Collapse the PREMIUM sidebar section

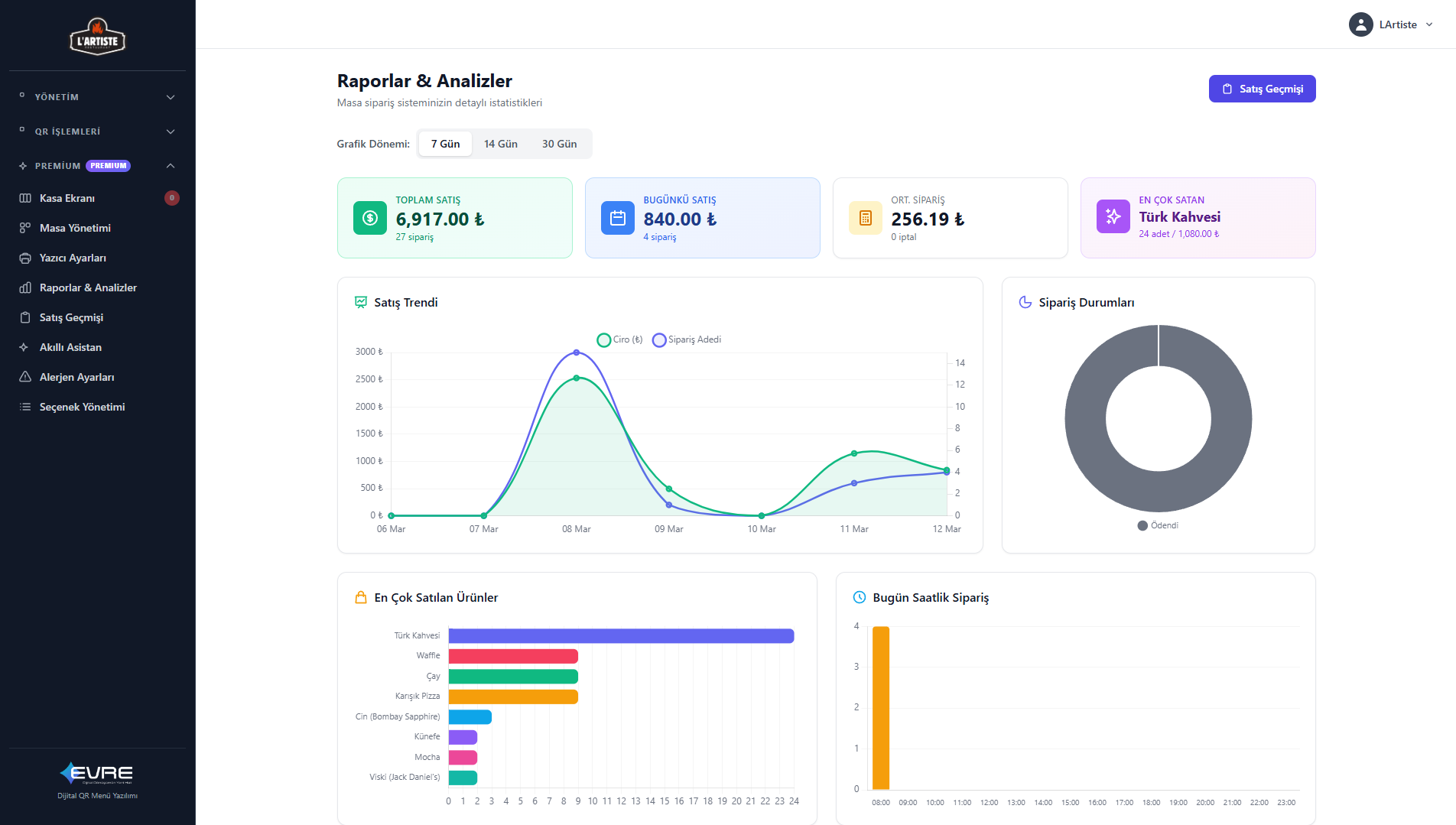(x=97, y=166)
